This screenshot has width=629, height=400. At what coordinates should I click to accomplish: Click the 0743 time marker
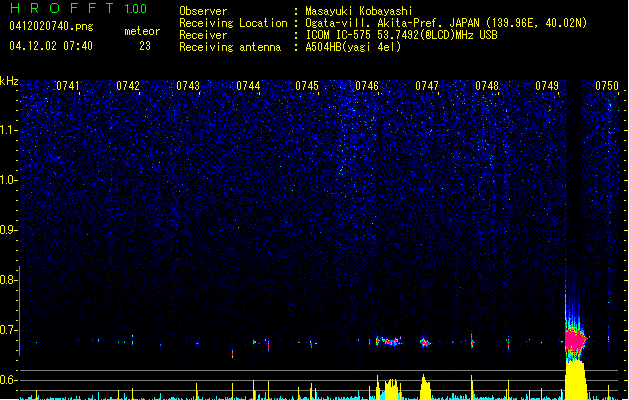pyautogui.click(x=188, y=86)
